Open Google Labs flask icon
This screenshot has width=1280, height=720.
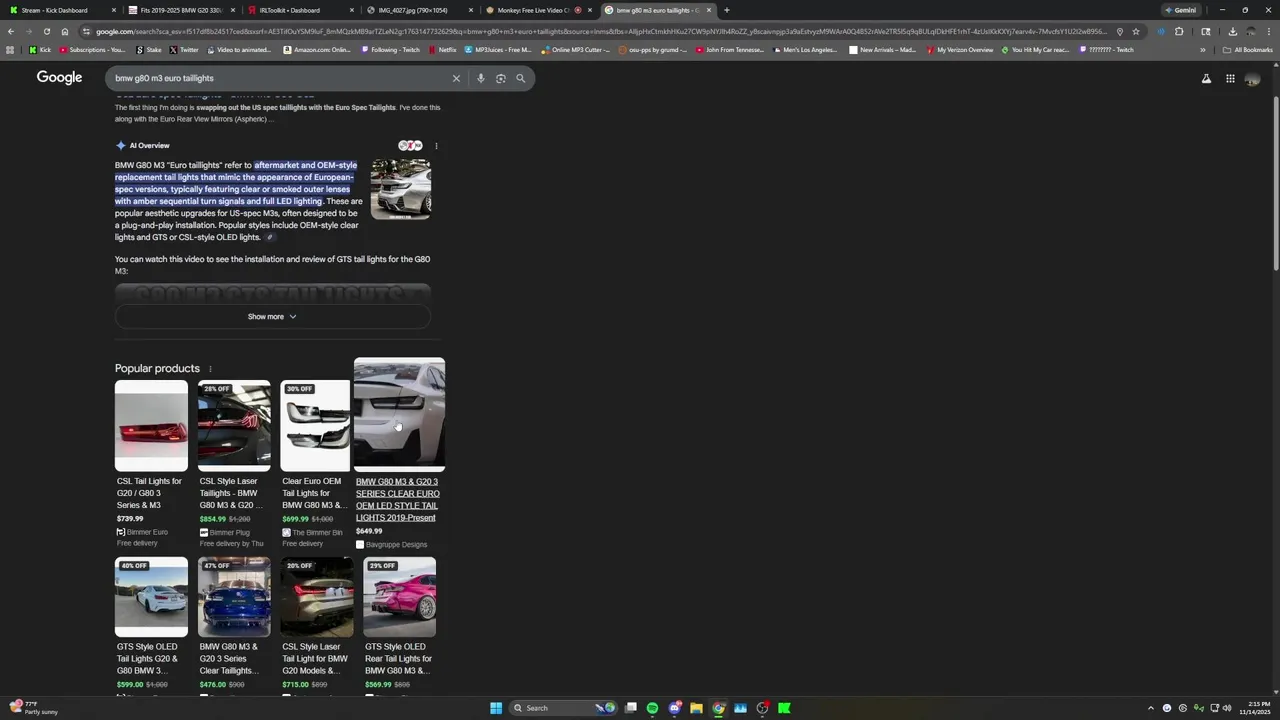tap(1206, 79)
